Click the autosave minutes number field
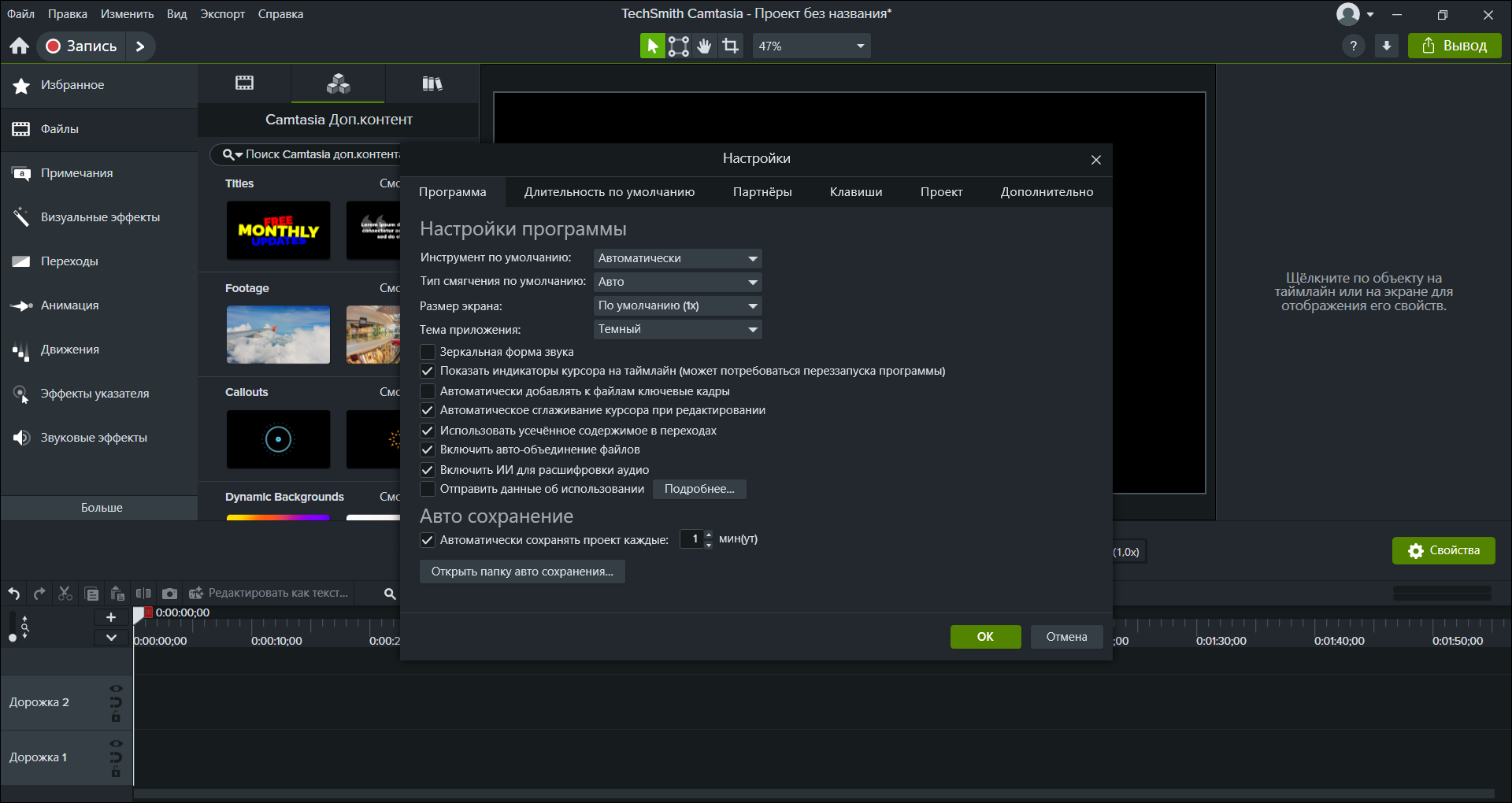Screen dimensions: 1512x803 coord(691,539)
